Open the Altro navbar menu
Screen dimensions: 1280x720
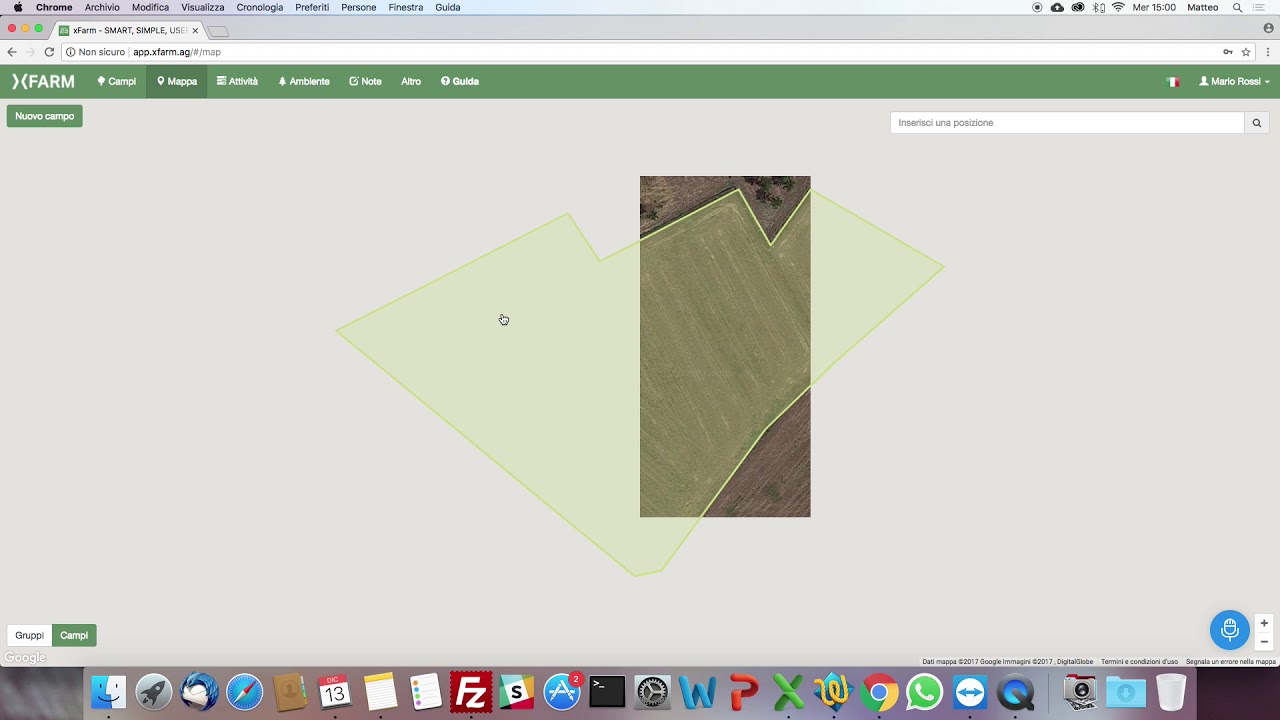pyautogui.click(x=411, y=82)
